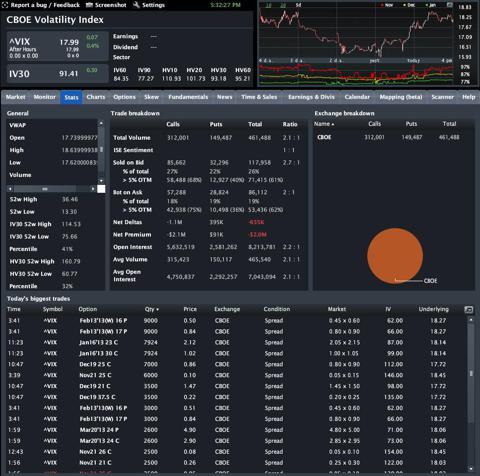Sort biggest trades by IV column
This screenshot has width=480, height=476.
(388, 309)
